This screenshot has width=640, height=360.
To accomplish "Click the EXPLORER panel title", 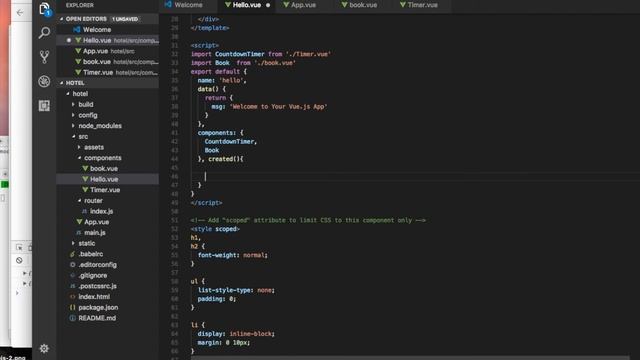I will 80,5.
